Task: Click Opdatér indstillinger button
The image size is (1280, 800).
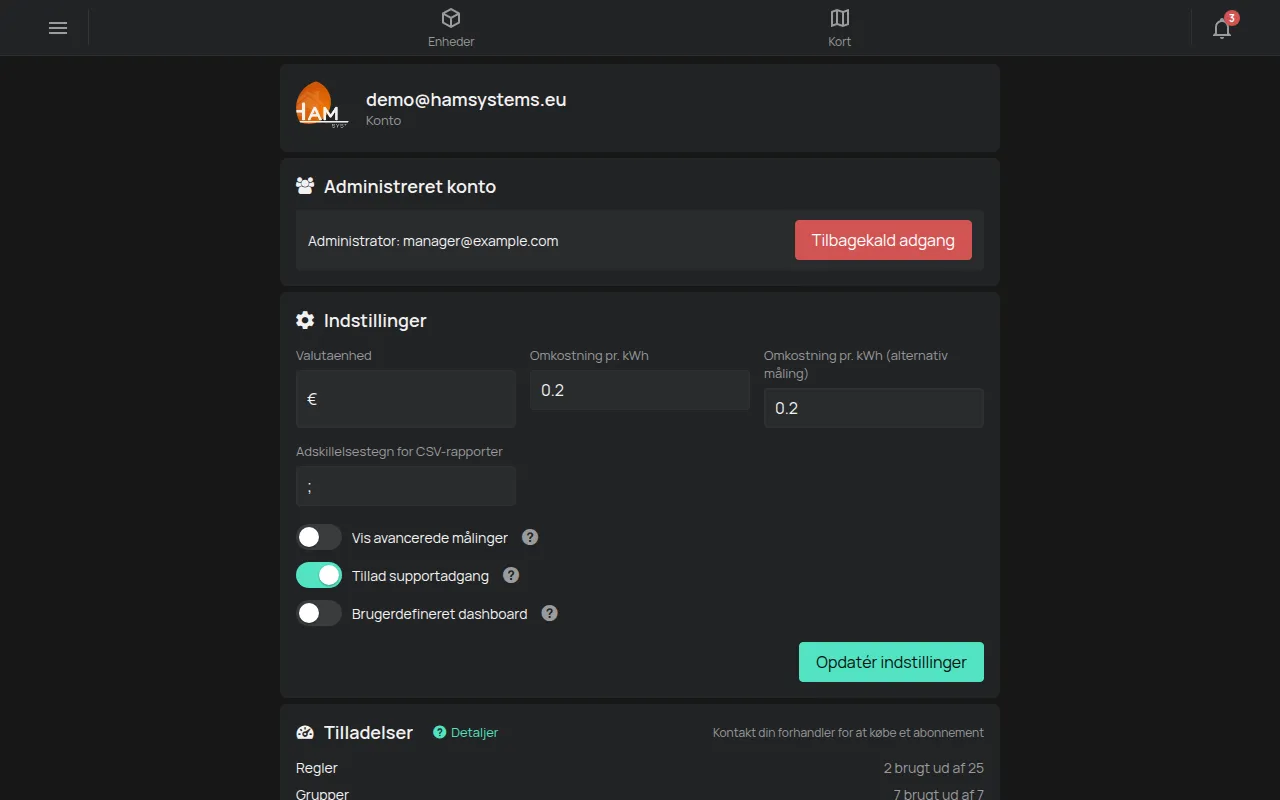Action: point(891,662)
